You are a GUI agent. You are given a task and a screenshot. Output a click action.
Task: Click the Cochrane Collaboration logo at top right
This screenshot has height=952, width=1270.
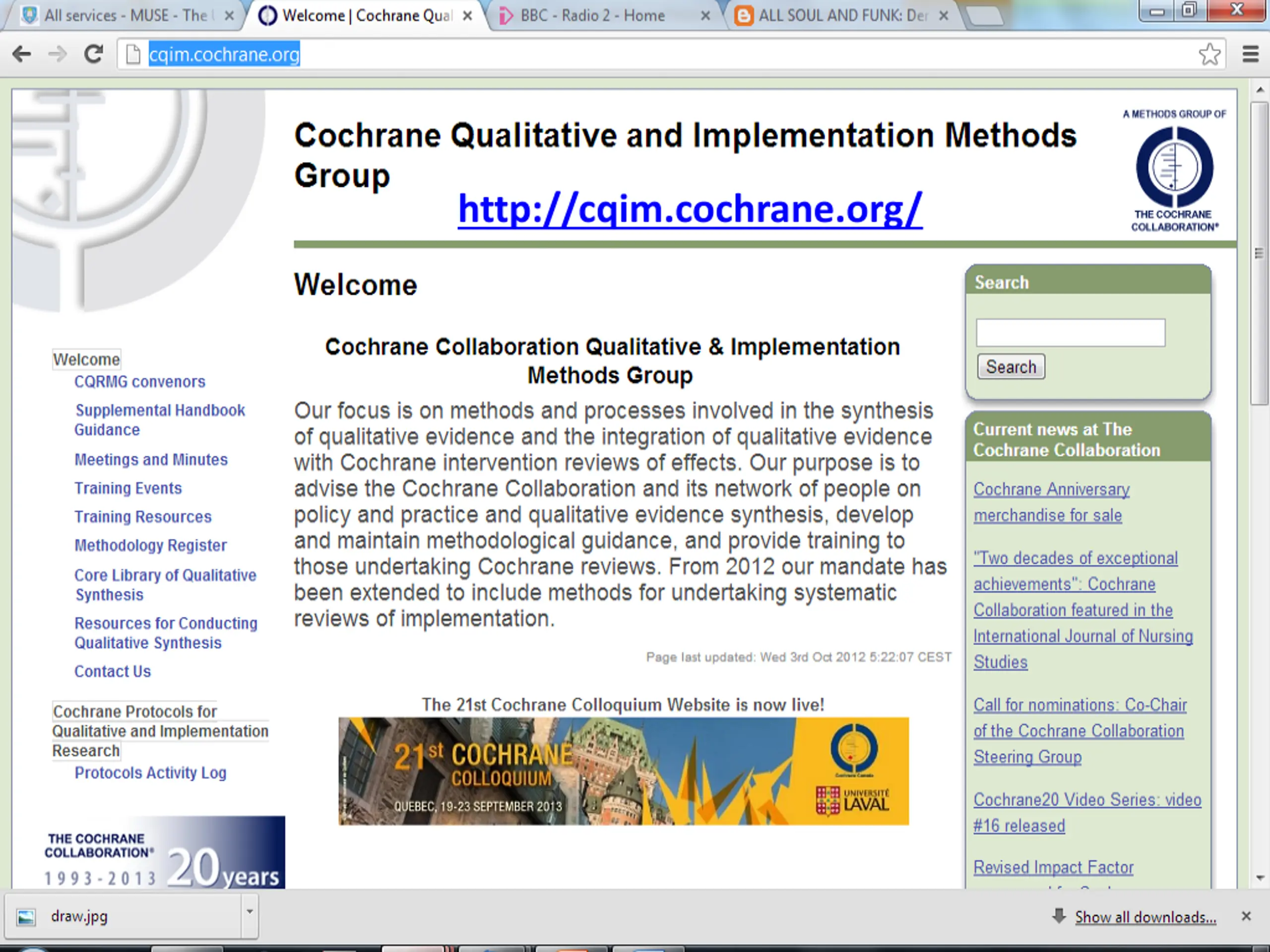1174,171
